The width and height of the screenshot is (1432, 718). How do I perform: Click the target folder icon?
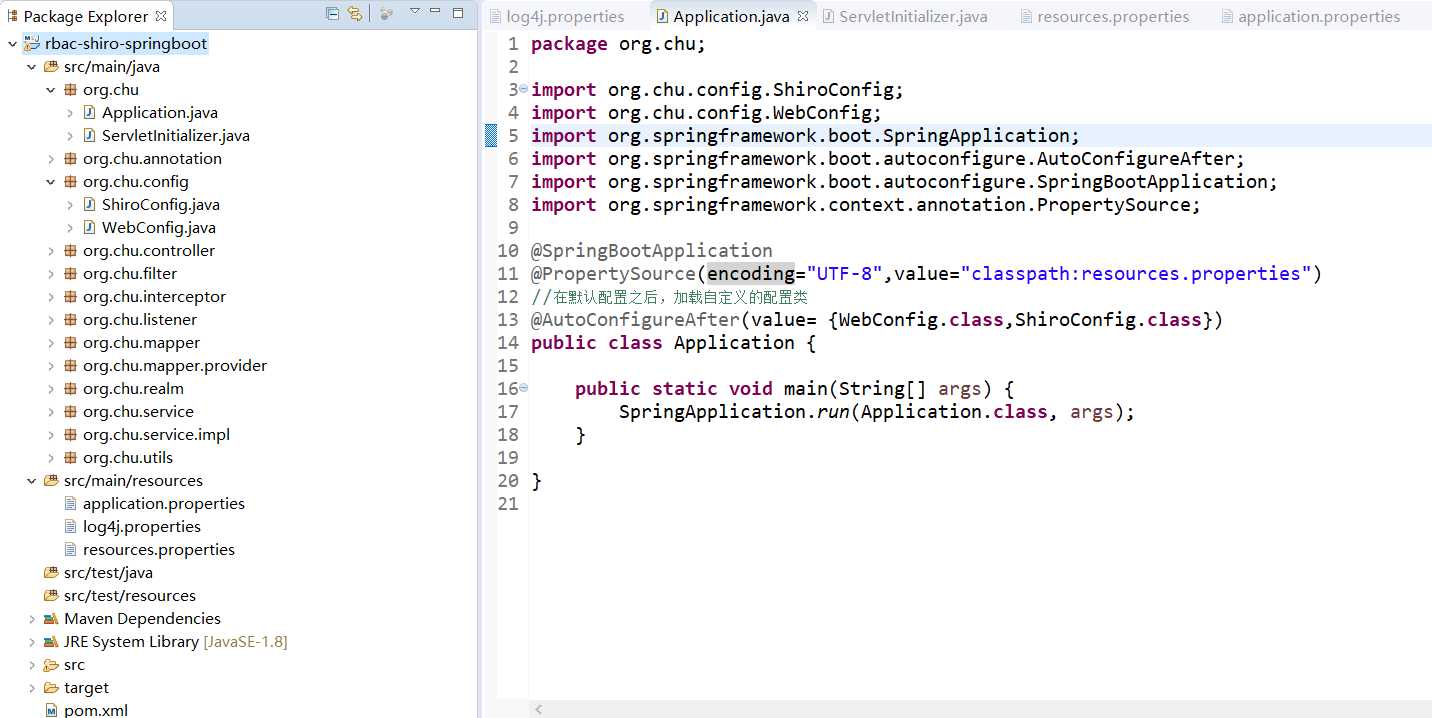coord(51,688)
